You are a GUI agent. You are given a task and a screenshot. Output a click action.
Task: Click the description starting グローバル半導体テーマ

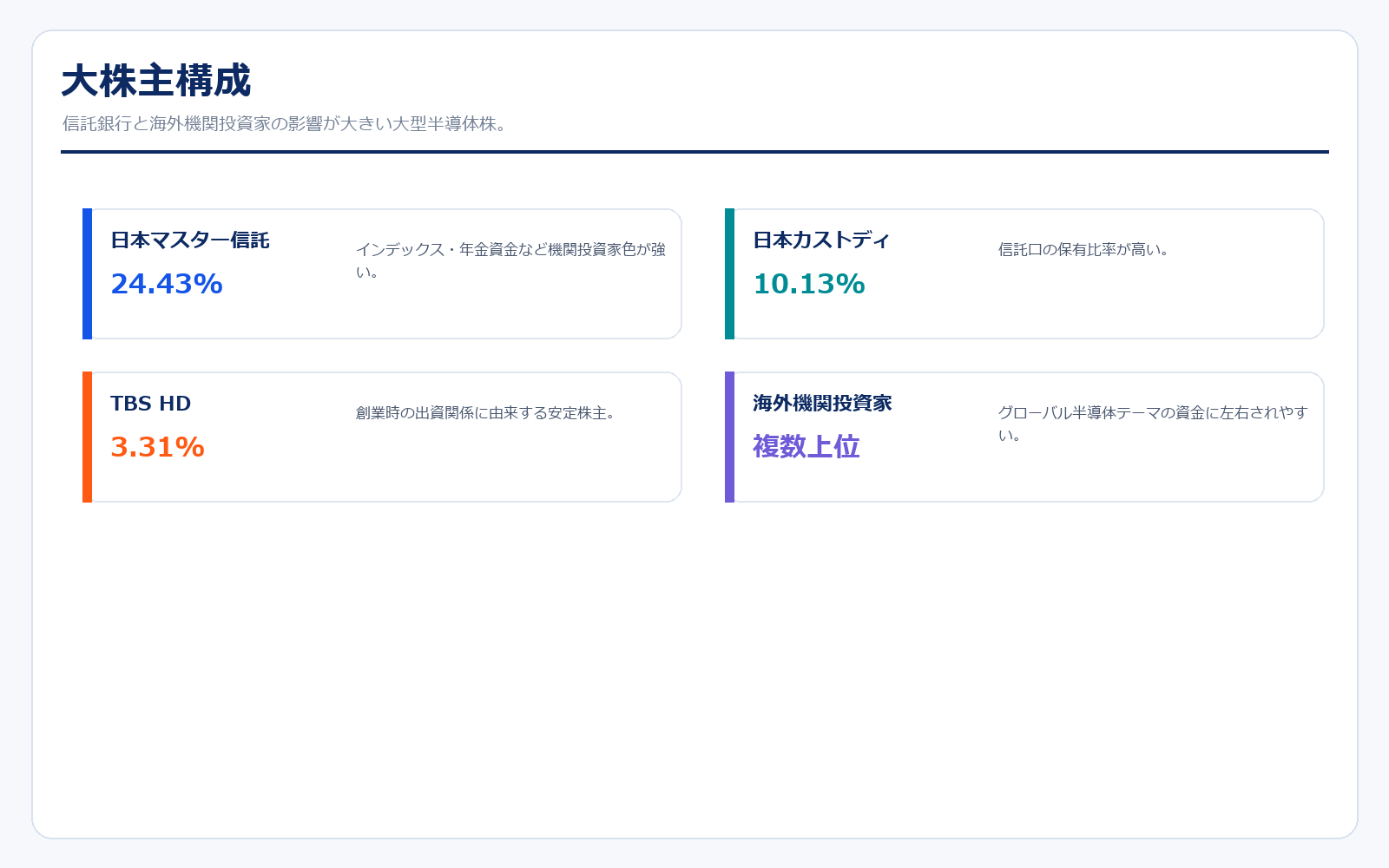pyautogui.click(x=1153, y=424)
